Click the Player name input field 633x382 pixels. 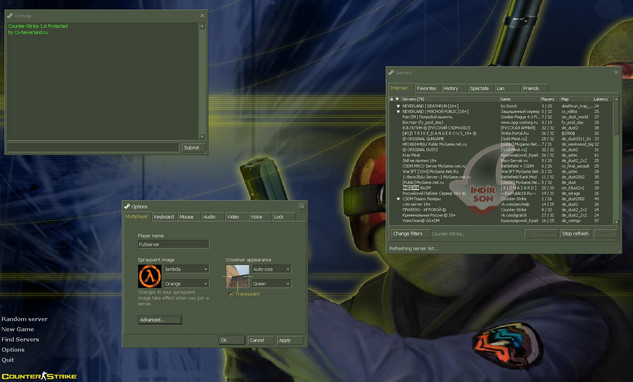(173, 244)
